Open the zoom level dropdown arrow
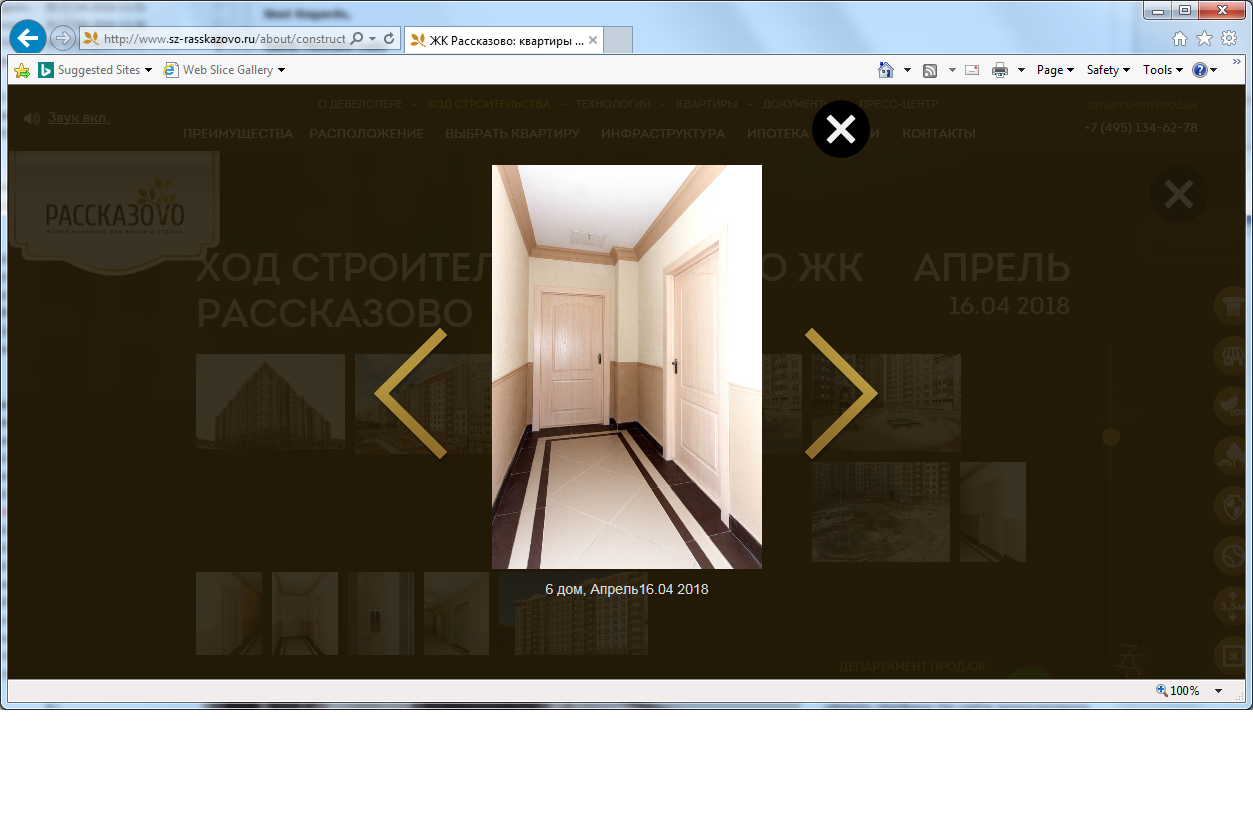The height and width of the screenshot is (834, 1253). 1218,691
